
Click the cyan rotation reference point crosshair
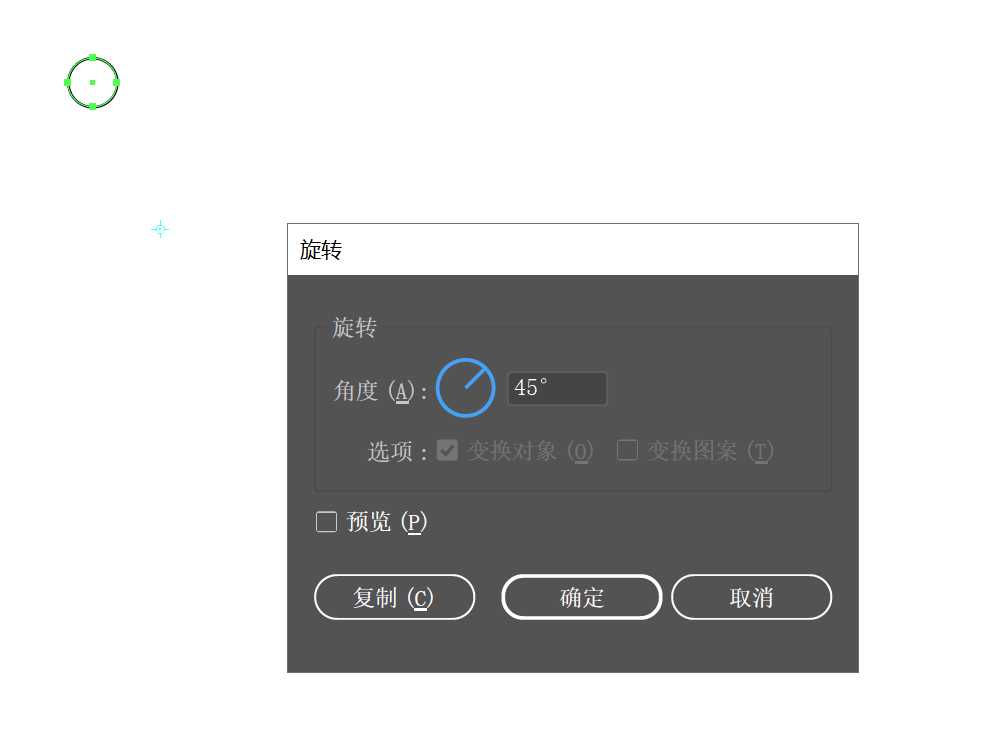pyautogui.click(x=160, y=229)
